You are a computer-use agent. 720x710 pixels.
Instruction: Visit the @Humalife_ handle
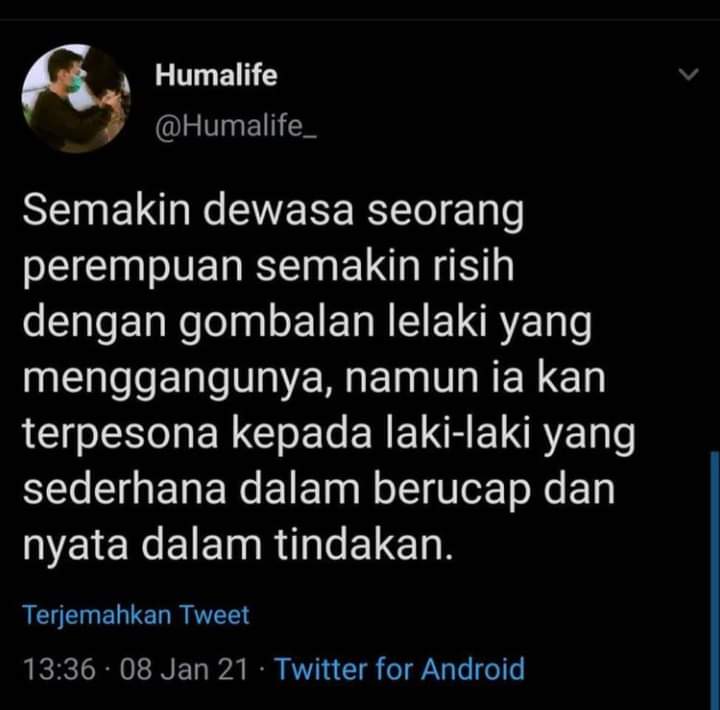point(236,125)
